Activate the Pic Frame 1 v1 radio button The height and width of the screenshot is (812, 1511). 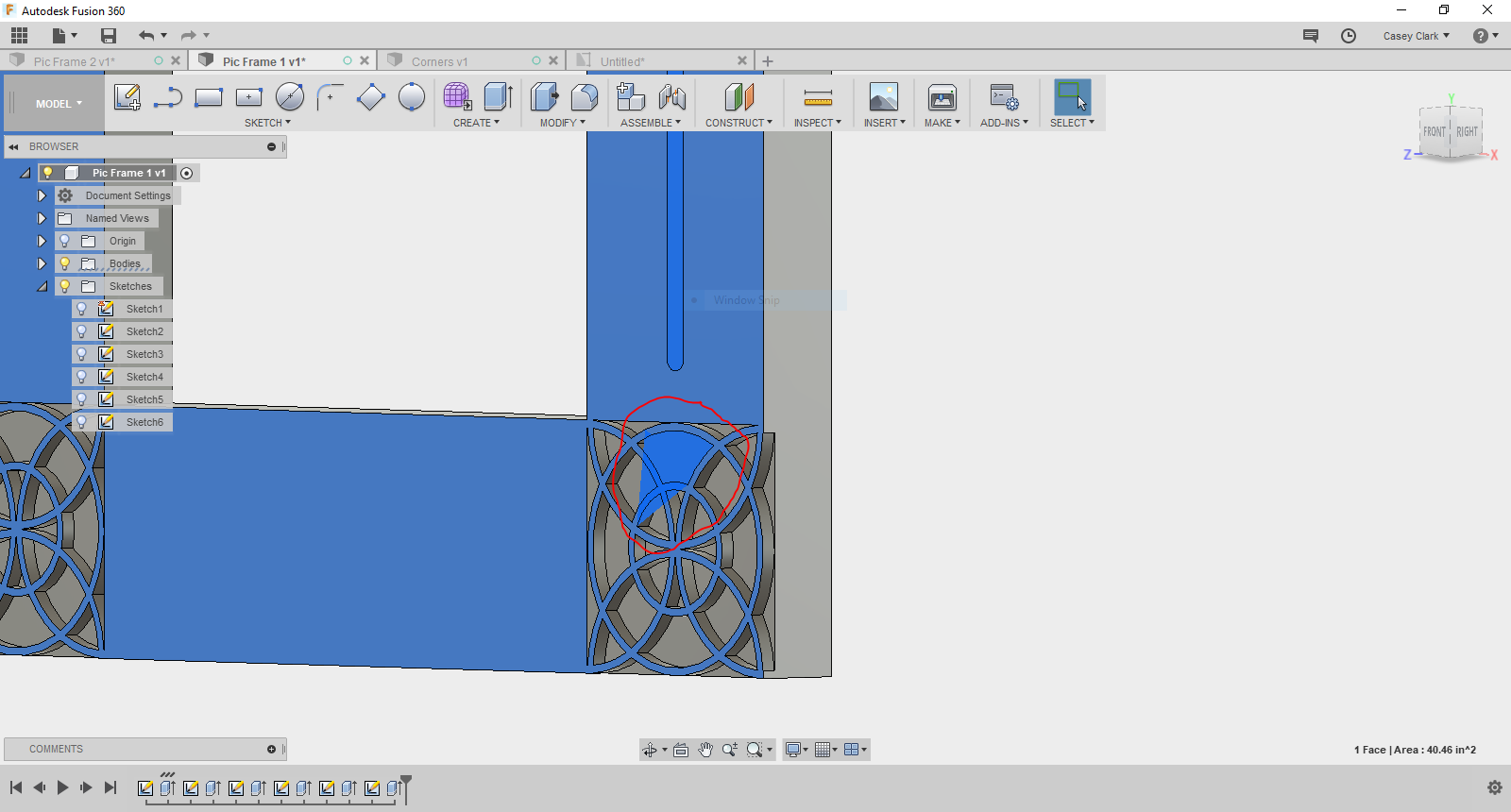tap(187, 173)
